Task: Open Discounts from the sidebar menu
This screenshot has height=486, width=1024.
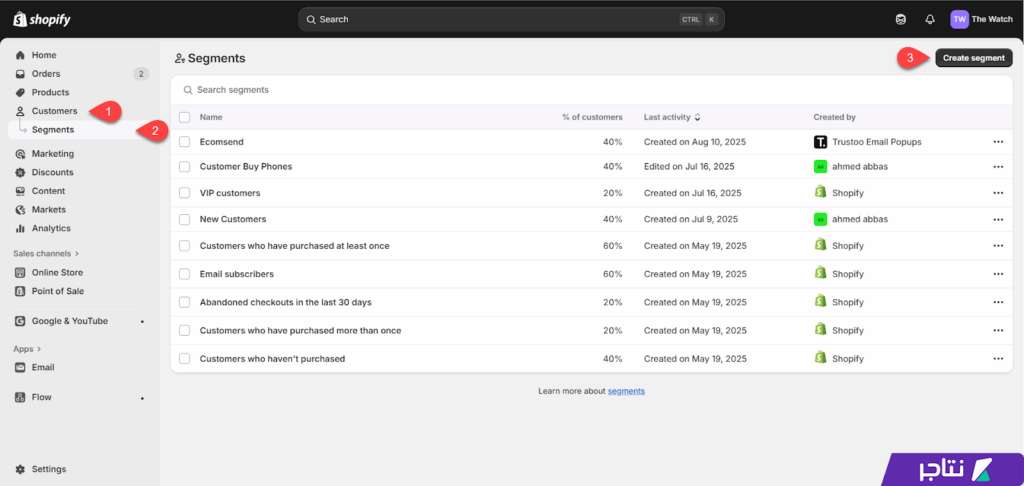Action: click(52, 172)
